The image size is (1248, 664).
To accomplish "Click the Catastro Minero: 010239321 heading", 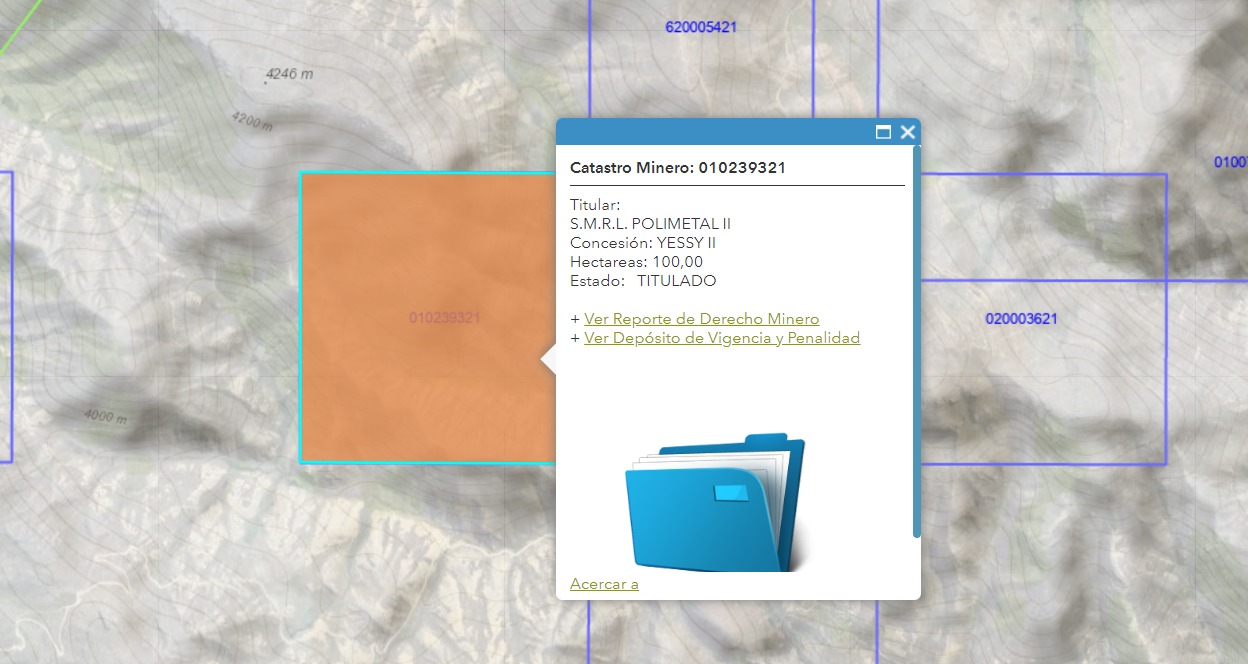I will pyautogui.click(x=677, y=168).
